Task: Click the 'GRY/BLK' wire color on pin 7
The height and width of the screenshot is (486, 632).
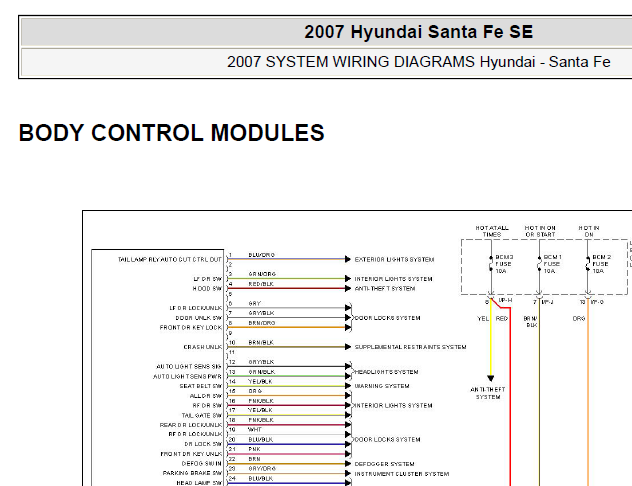Action: click(261, 313)
